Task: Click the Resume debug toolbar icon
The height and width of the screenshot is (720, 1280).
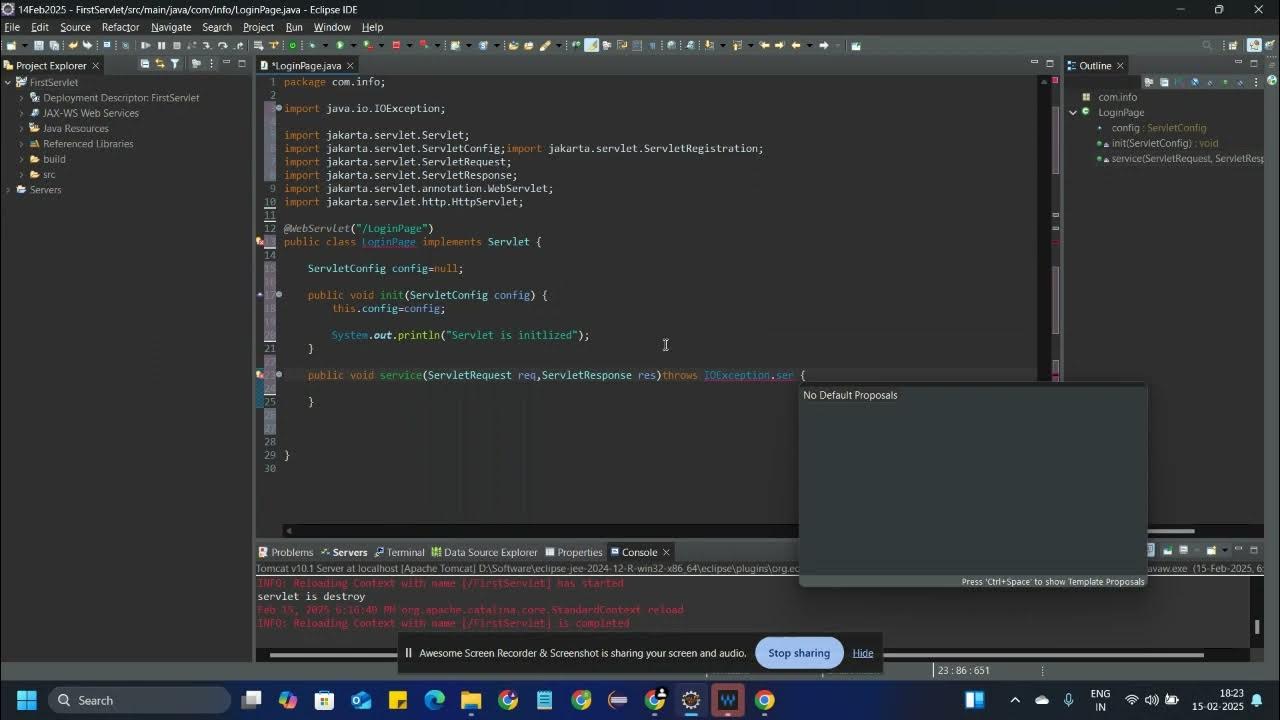Action: (x=145, y=45)
